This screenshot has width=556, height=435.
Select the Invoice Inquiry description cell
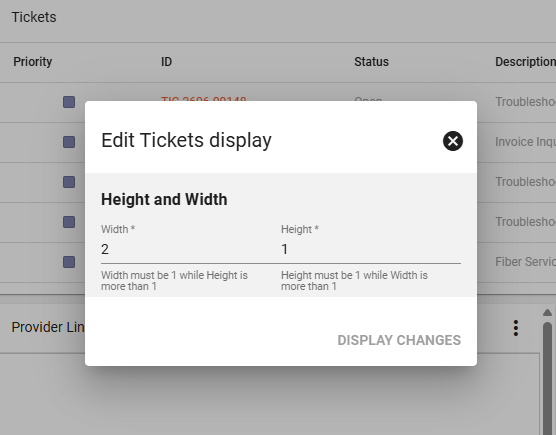tap(526, 142)
